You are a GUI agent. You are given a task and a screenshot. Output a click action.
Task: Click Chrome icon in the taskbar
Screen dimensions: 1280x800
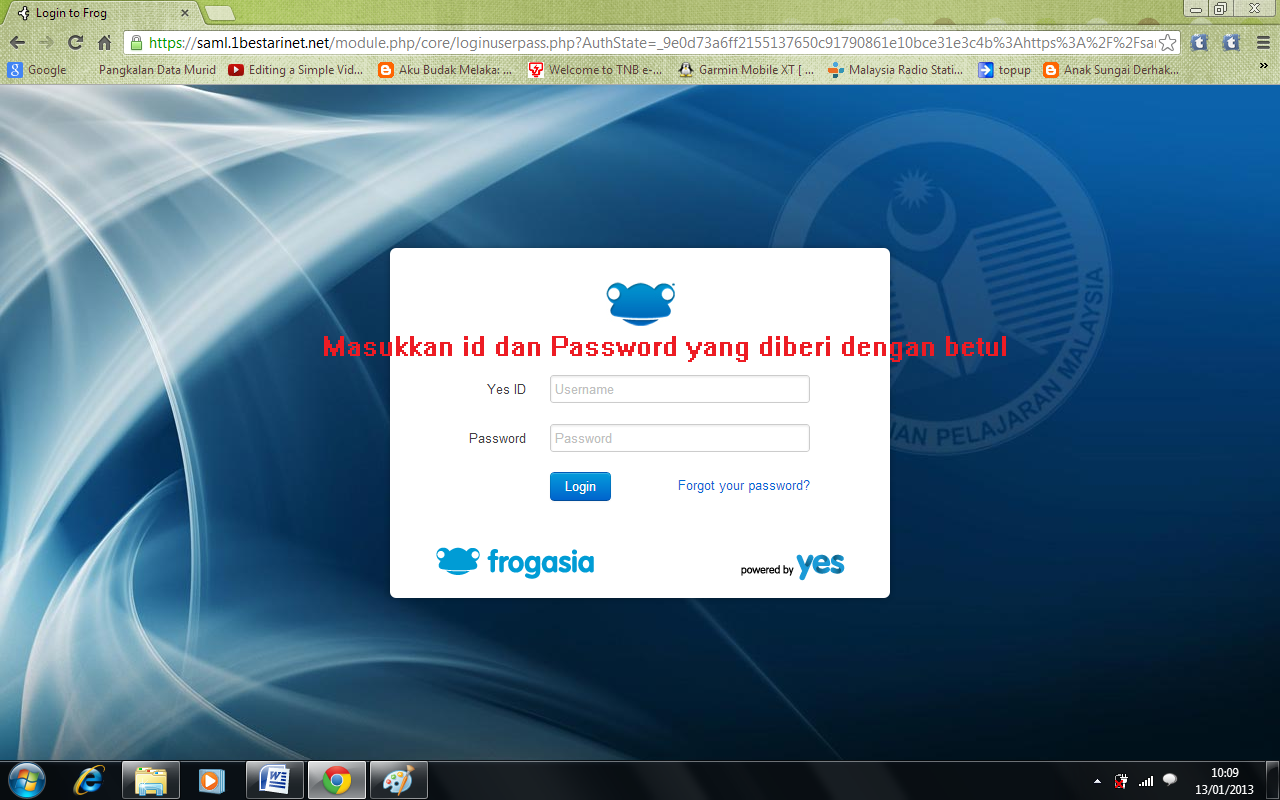pyautogui.click(x=336, y=780)
